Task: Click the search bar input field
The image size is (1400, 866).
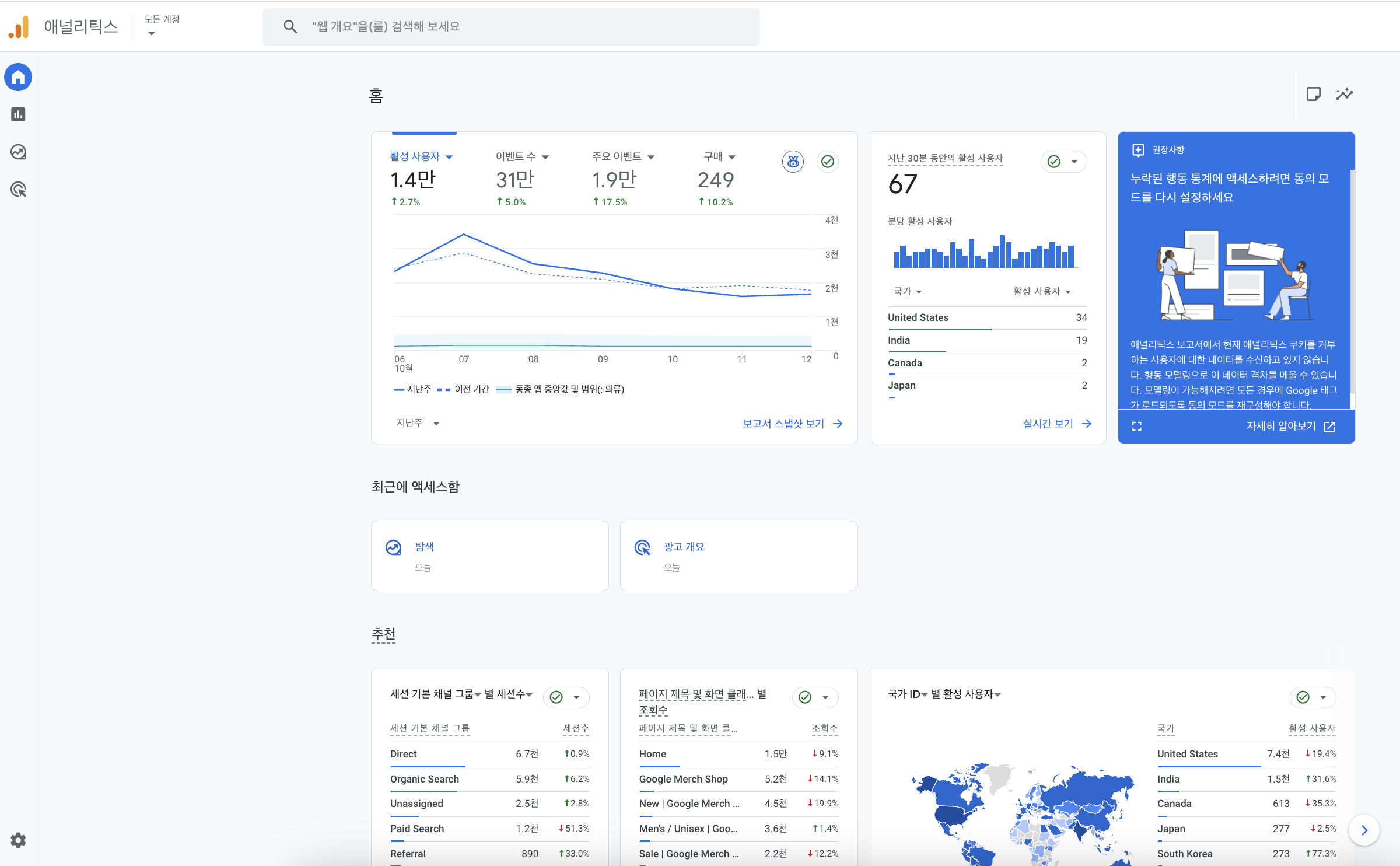Action: pos(510,26)
